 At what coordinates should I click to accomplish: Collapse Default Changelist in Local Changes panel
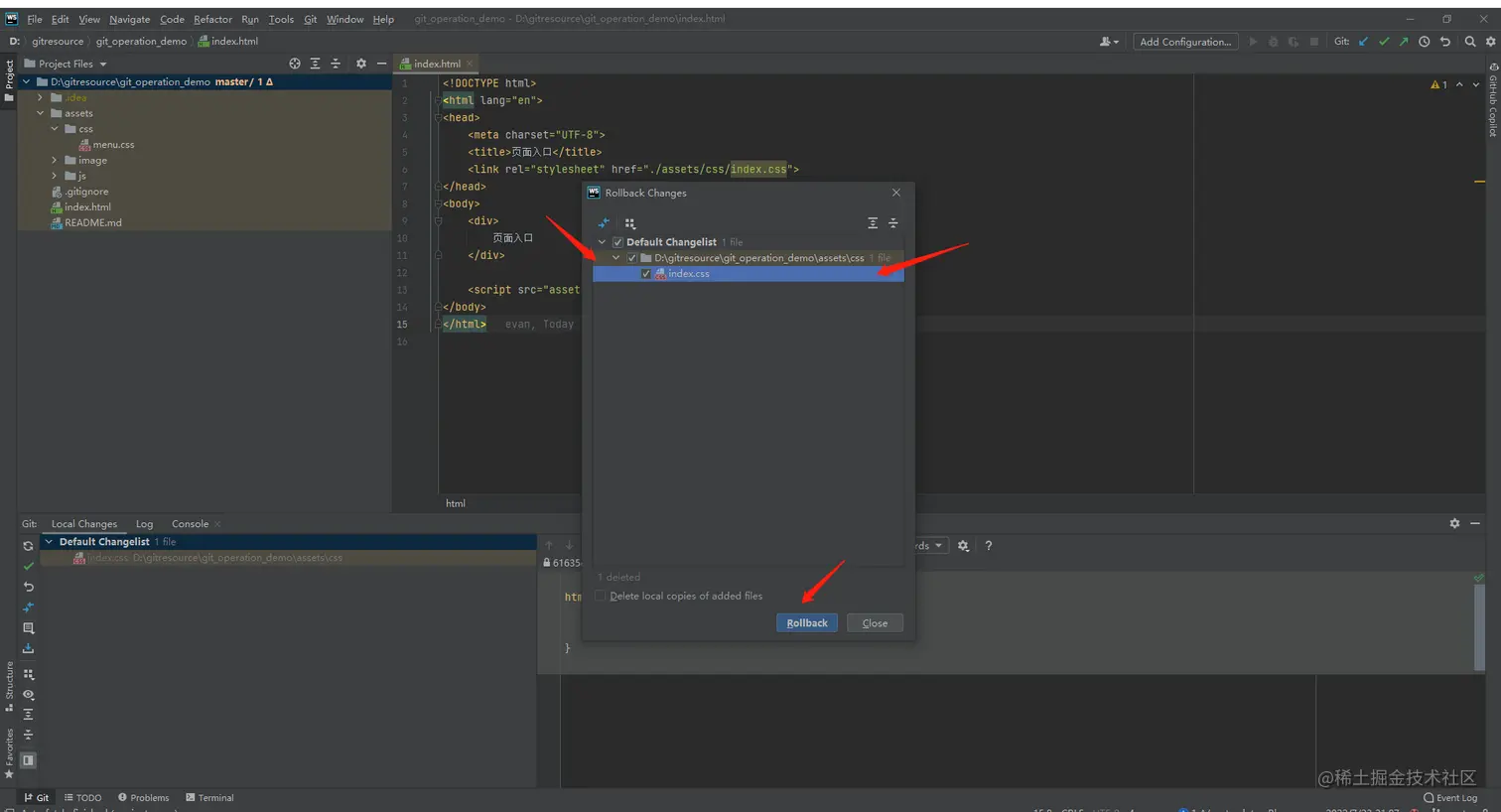point(49,542)
